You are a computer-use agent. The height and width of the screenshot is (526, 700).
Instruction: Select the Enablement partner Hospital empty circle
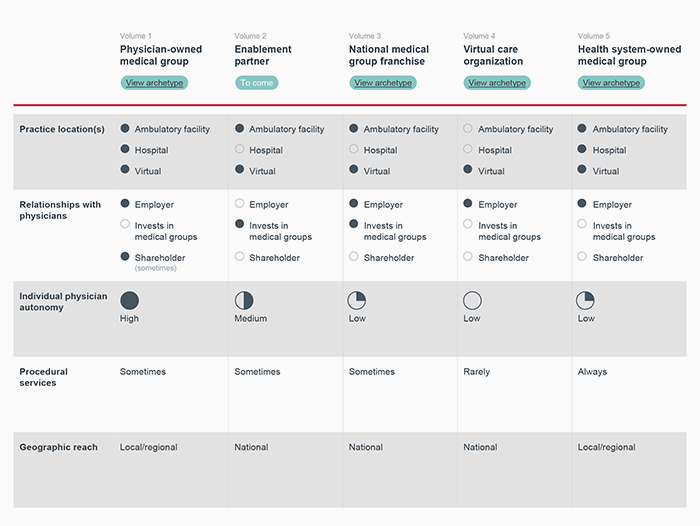239,150
